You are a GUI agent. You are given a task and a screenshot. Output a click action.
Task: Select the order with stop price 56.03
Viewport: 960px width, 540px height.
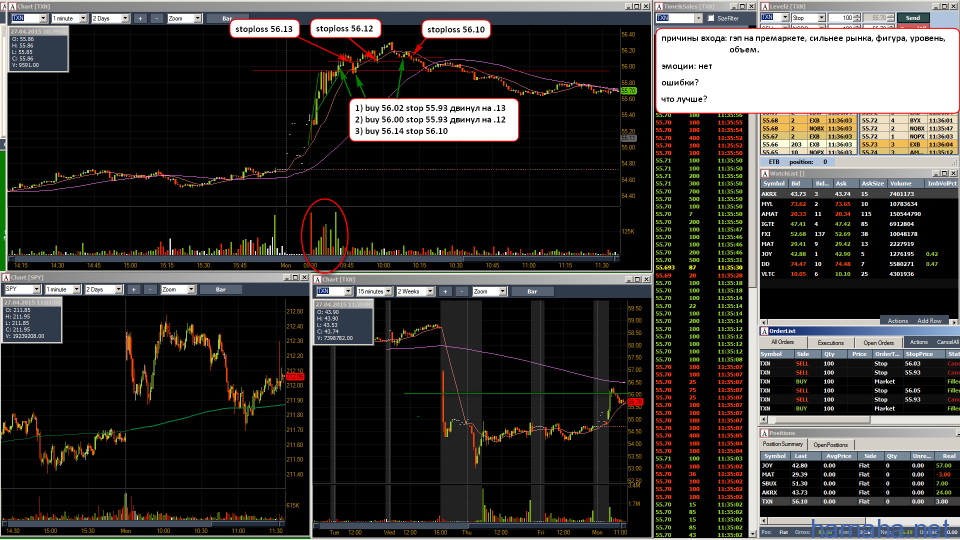pyautogui.click(x=860, y=364)
